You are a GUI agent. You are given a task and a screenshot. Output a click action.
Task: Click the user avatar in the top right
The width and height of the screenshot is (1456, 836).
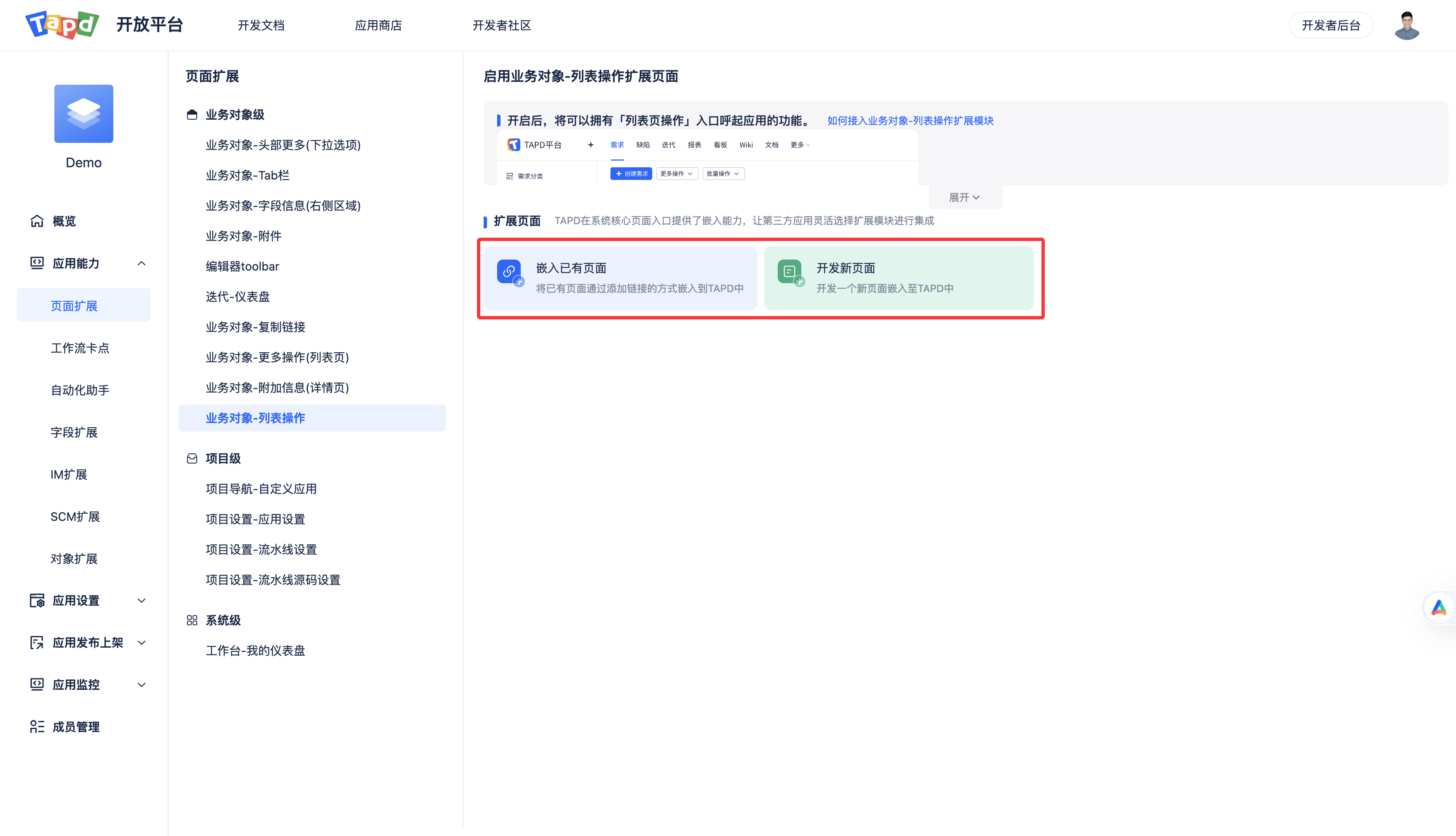click(x=1407, y=25)
